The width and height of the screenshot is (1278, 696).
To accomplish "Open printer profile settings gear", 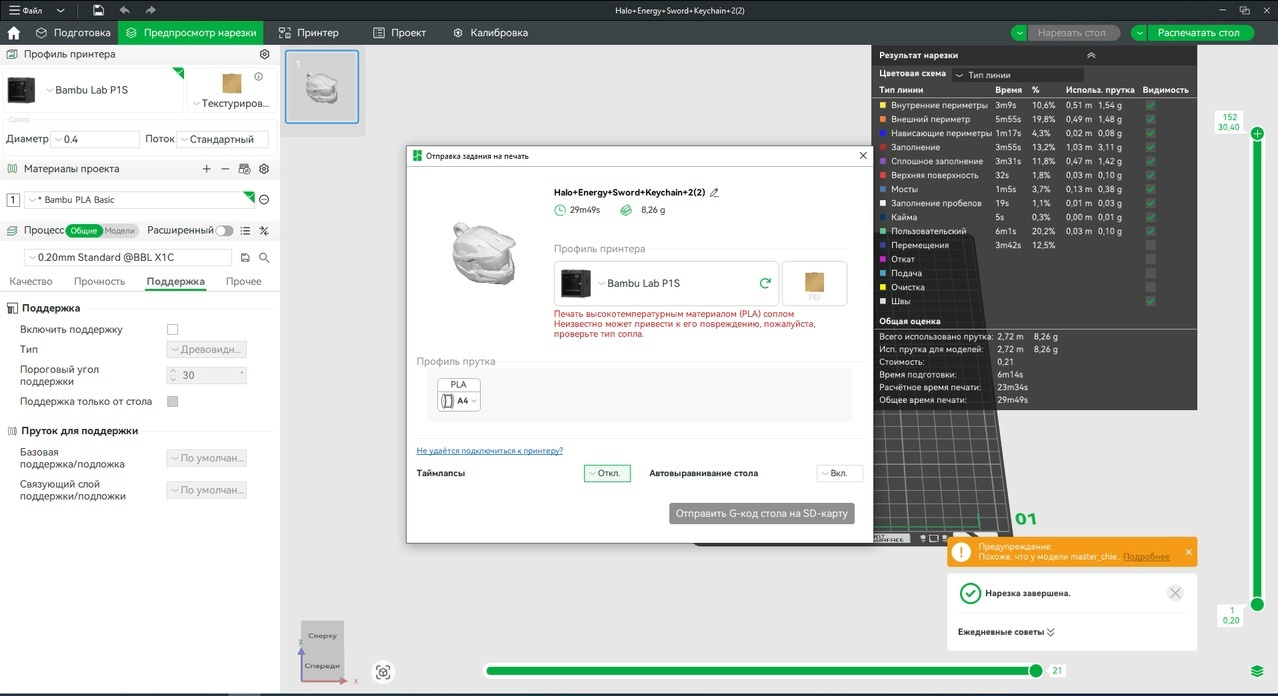I will [x=264, y=54].
